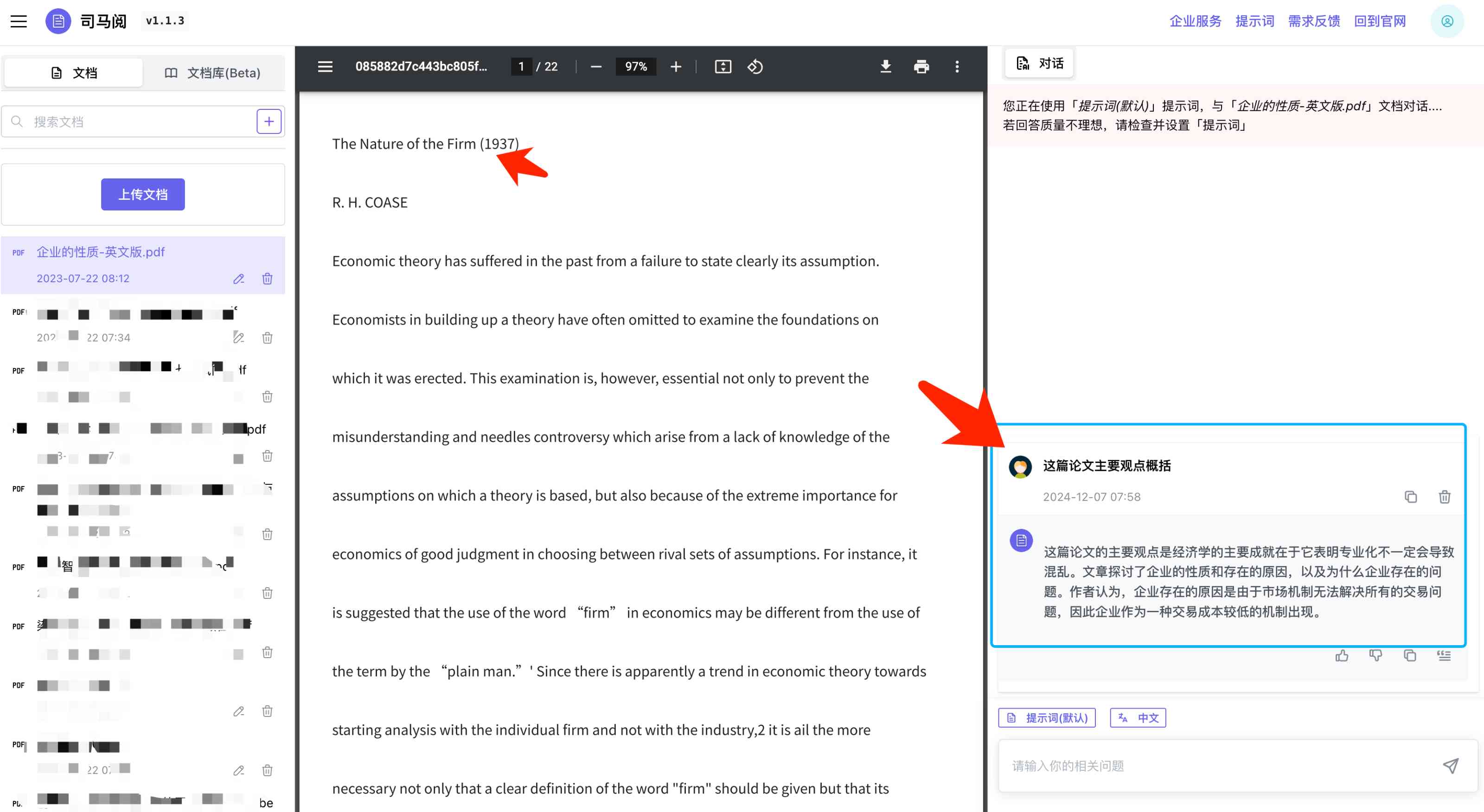The width and height of the screenshot is (1484, 812).
Task: Go to 回到官网 link
Action: coord(1380,21)
